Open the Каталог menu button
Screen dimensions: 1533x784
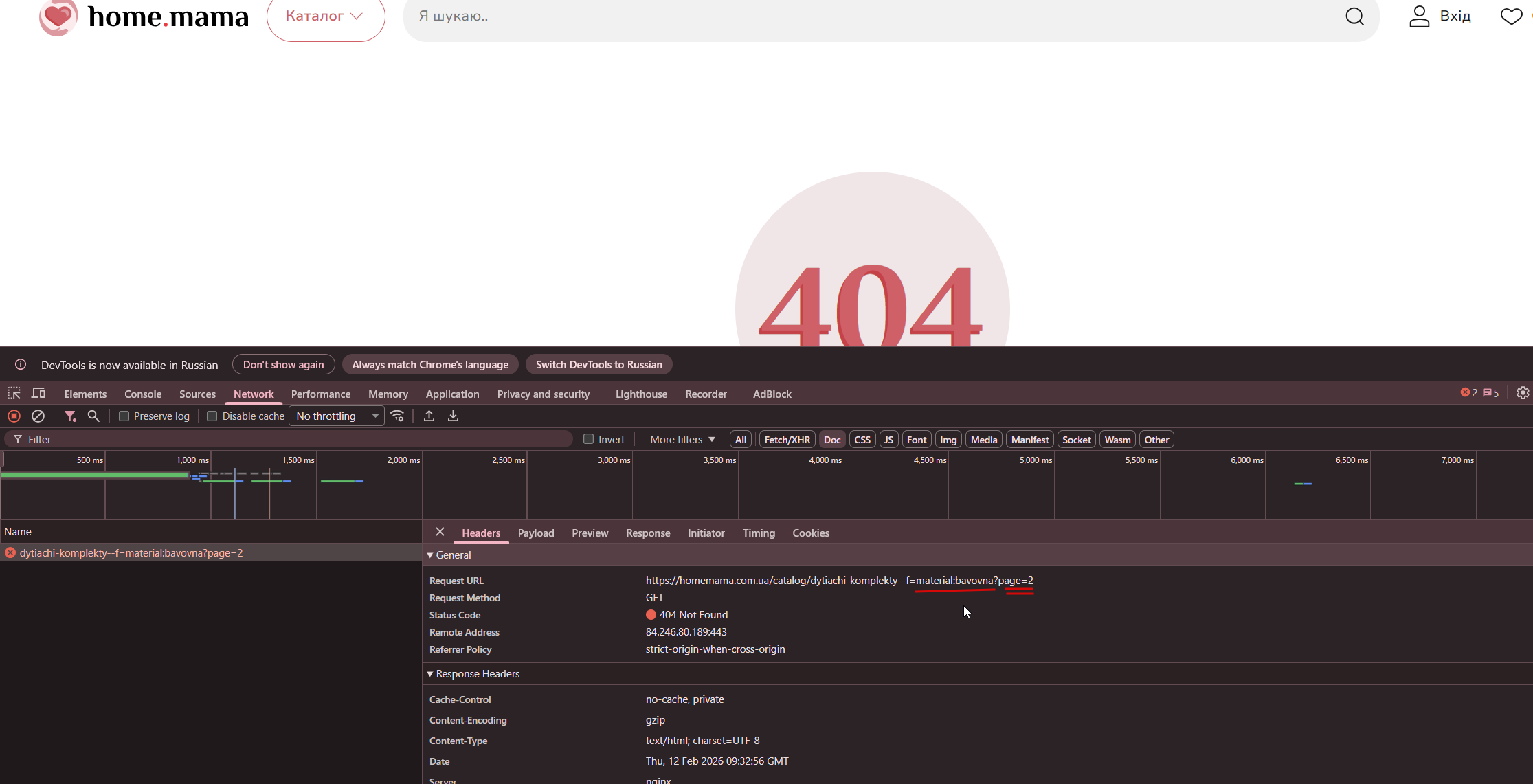click(x=325, y=16)
